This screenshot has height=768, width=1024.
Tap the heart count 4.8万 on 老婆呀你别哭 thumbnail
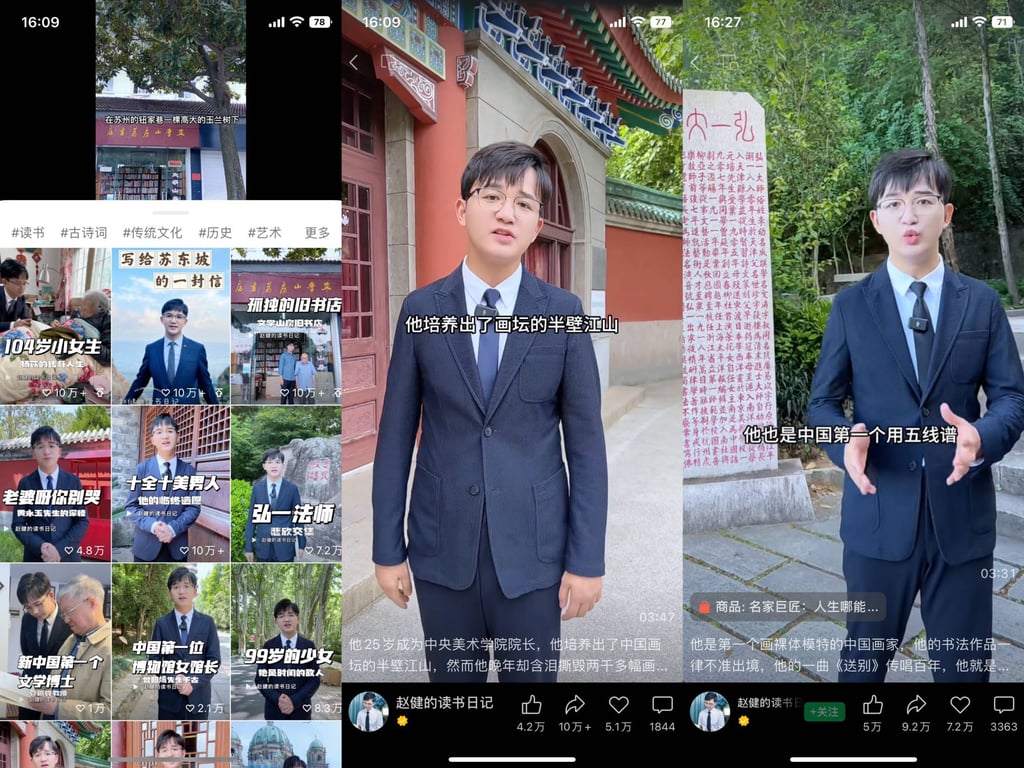coord(84,551)
